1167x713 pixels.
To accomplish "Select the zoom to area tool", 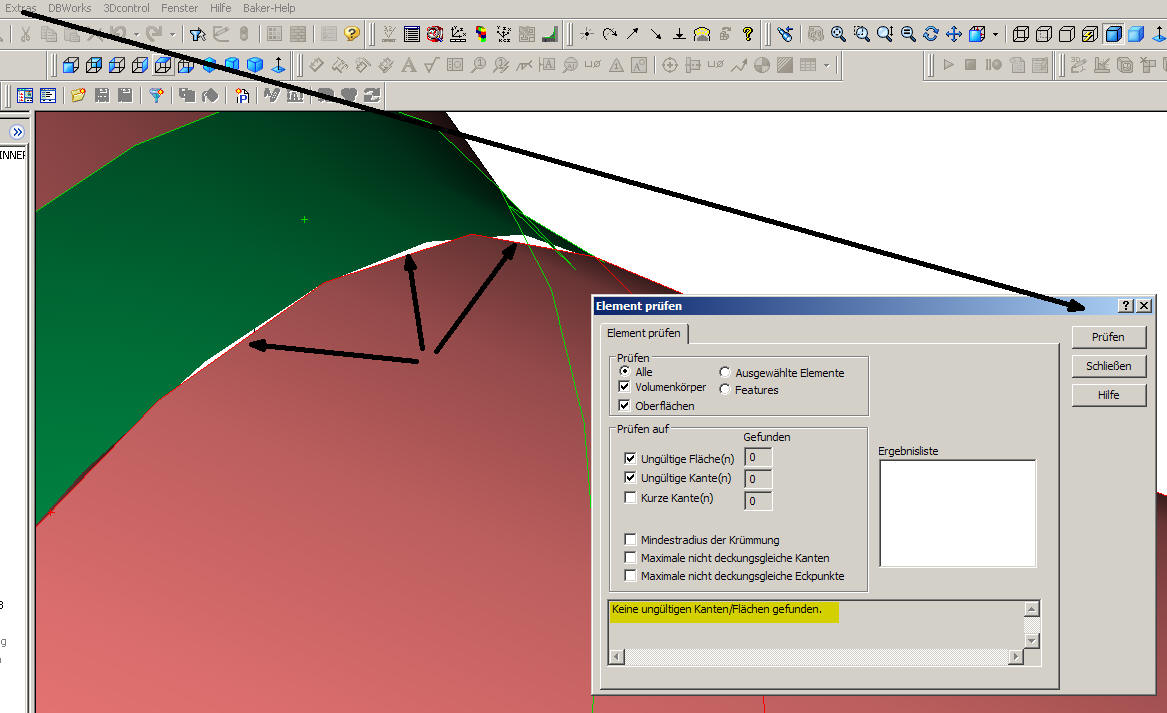I will pos(861,34).
